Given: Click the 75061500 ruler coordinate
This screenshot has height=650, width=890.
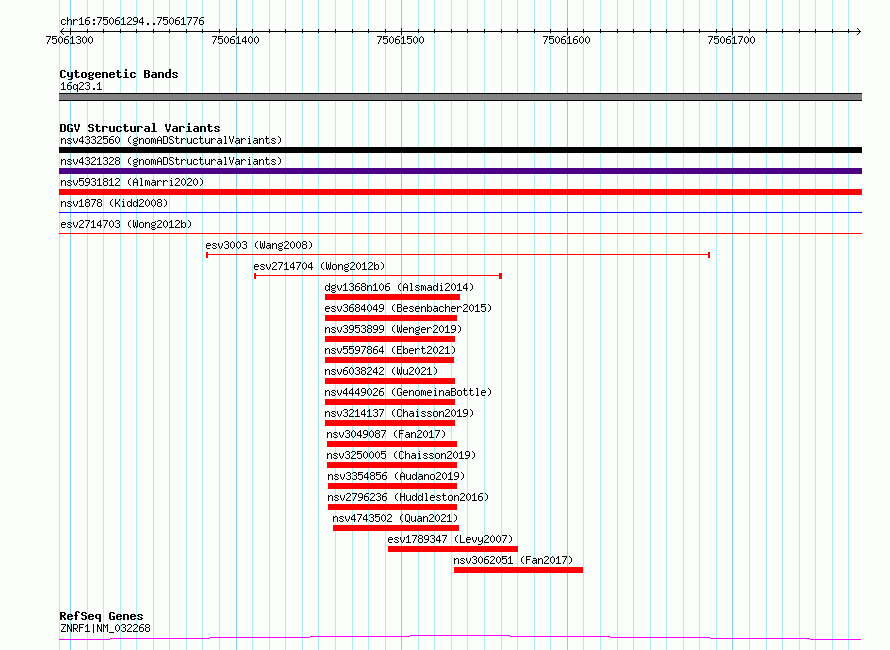Looking at the screenshot, I should click(x=400, y=40).
